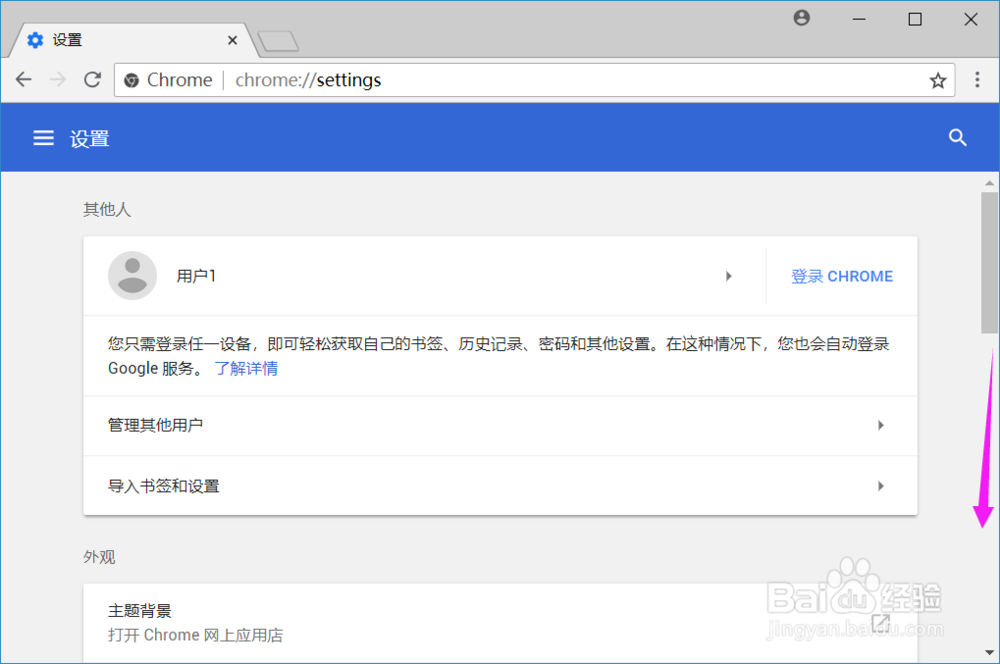
Task: Click the browser forward arrow
Action: [x=58, y=80]
